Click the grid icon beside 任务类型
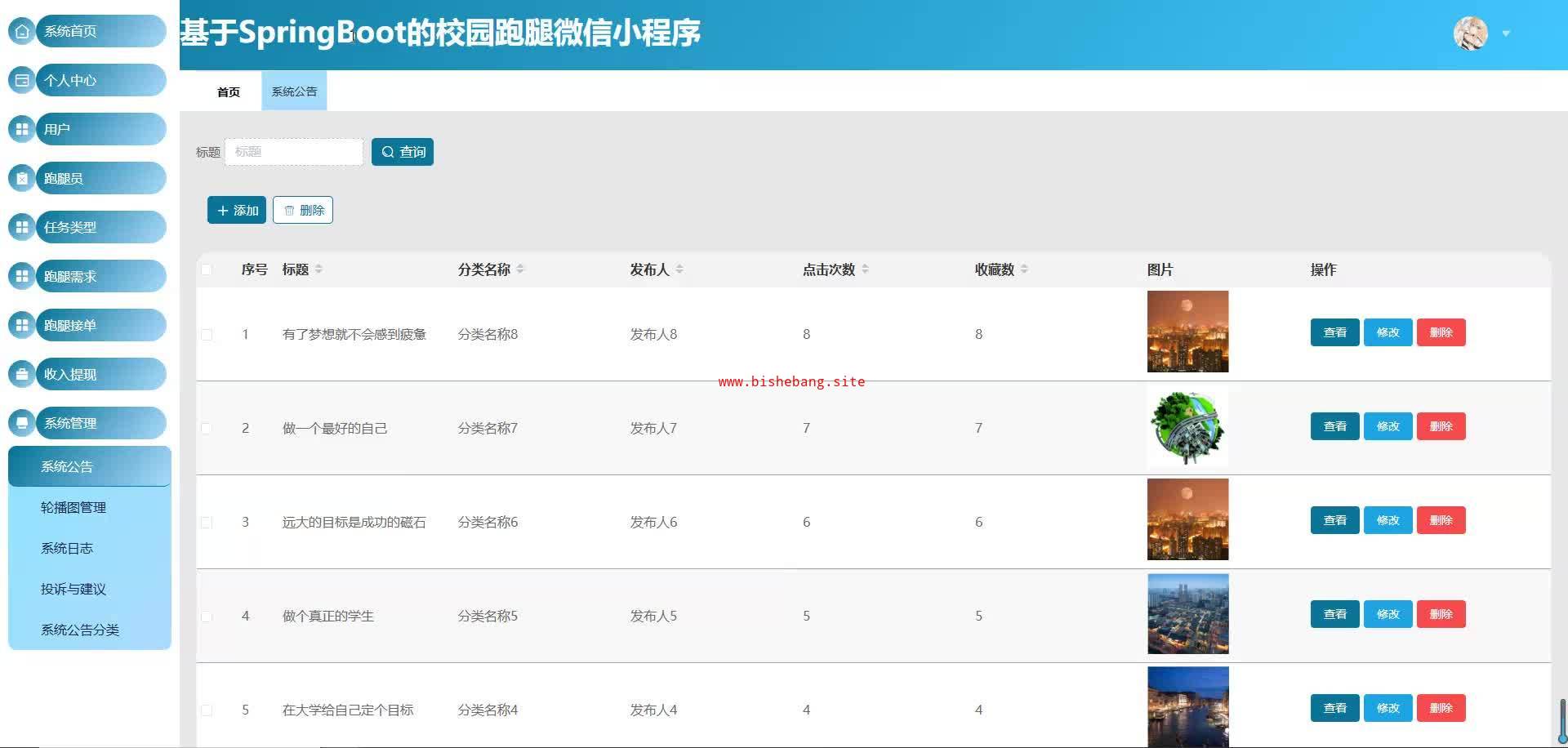 pyautogui.click(x=22, y=227)
